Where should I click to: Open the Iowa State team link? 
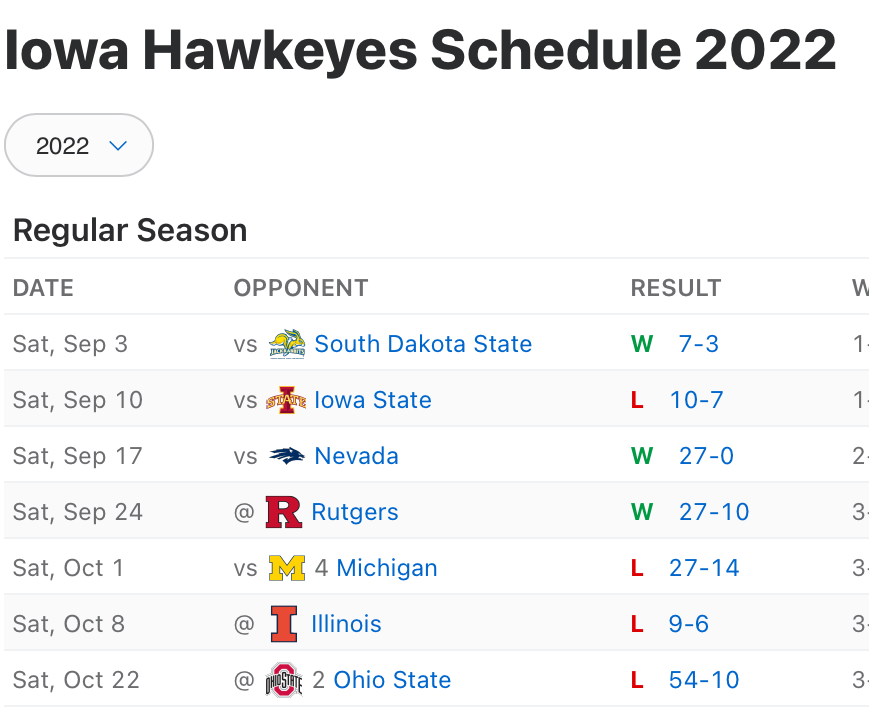click(372, 400)
